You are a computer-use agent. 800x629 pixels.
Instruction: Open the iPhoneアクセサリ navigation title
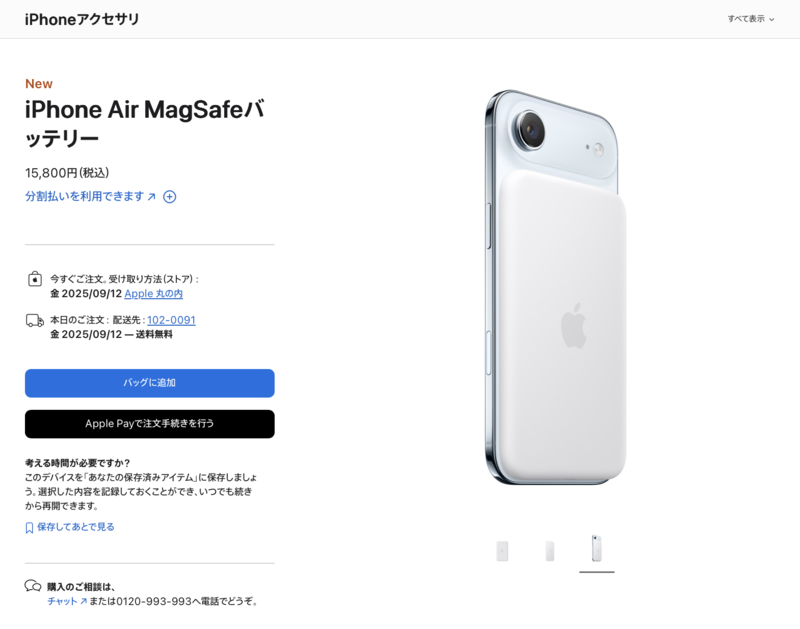(x=82, y=19)
